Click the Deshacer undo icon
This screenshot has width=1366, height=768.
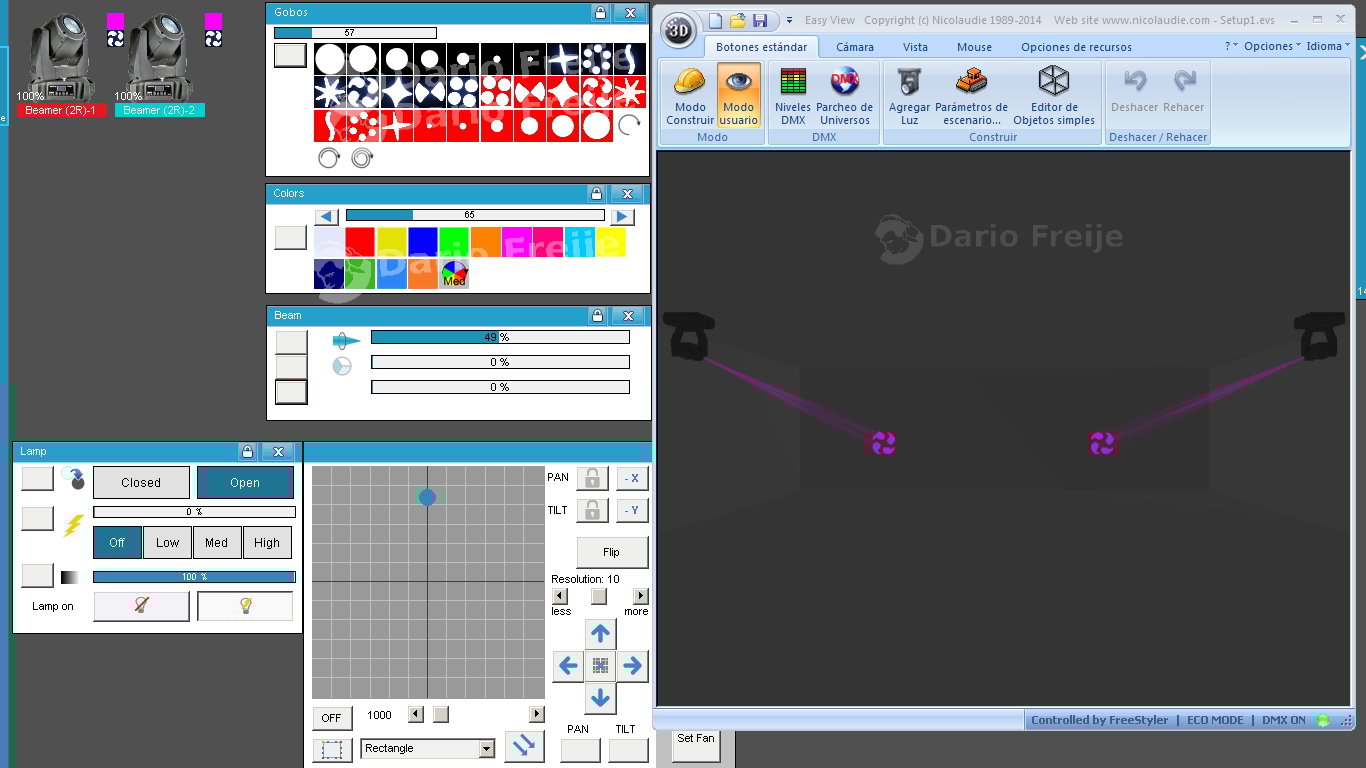click(1135, 81)
